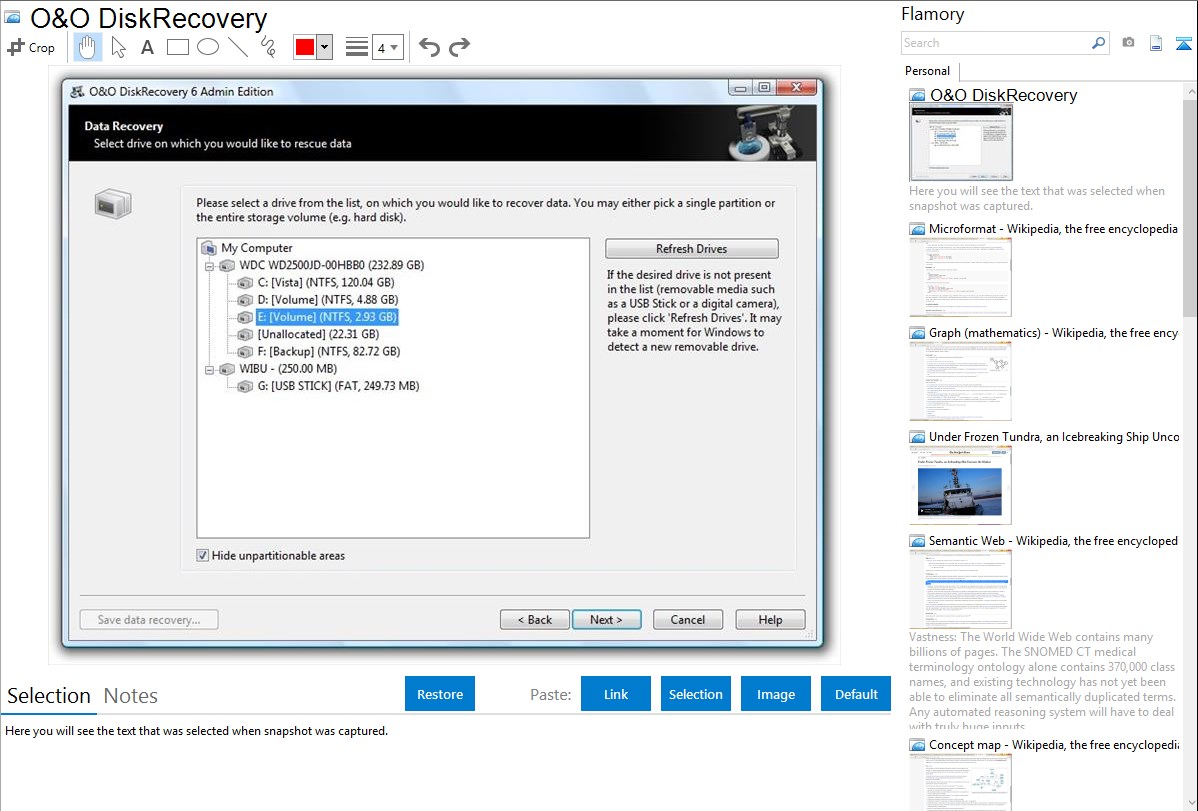
Task: Switch to the Selection tab
Action: (x=49, y=696)
